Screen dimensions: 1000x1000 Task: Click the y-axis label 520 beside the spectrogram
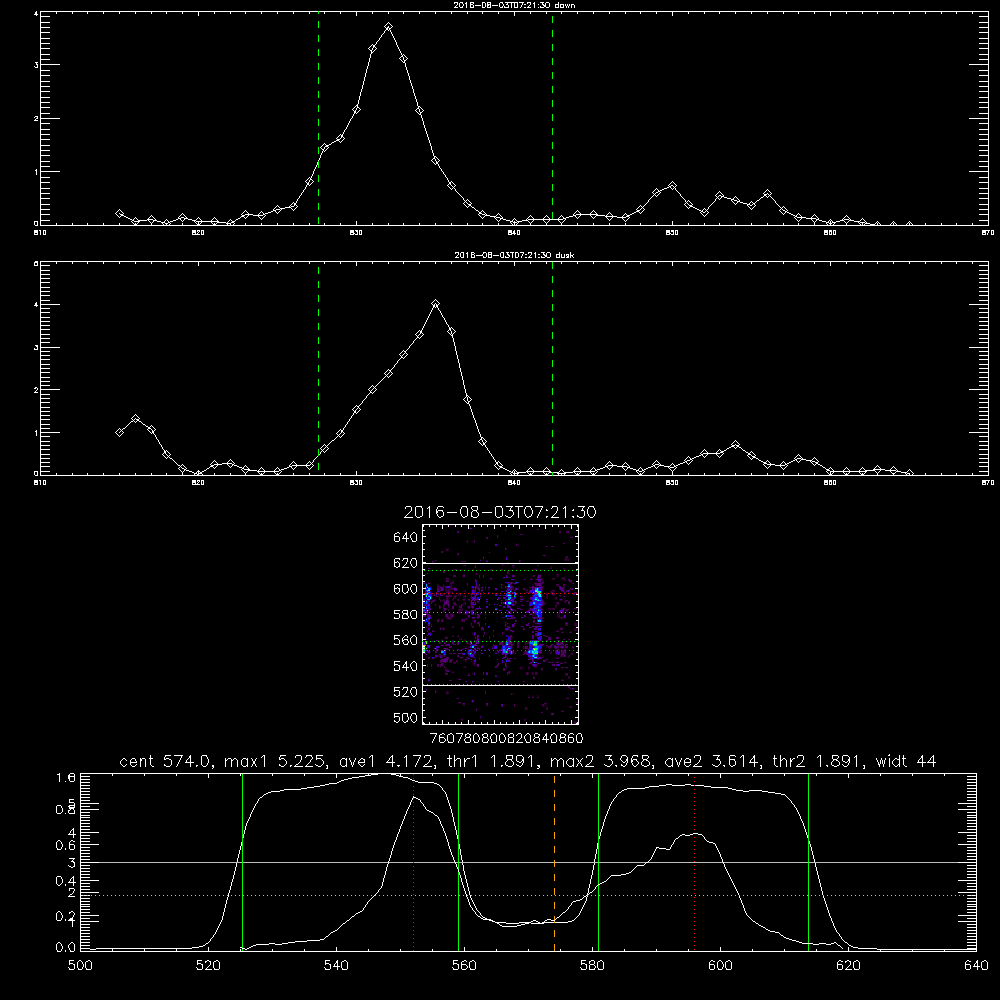click(x=405, y=692)
